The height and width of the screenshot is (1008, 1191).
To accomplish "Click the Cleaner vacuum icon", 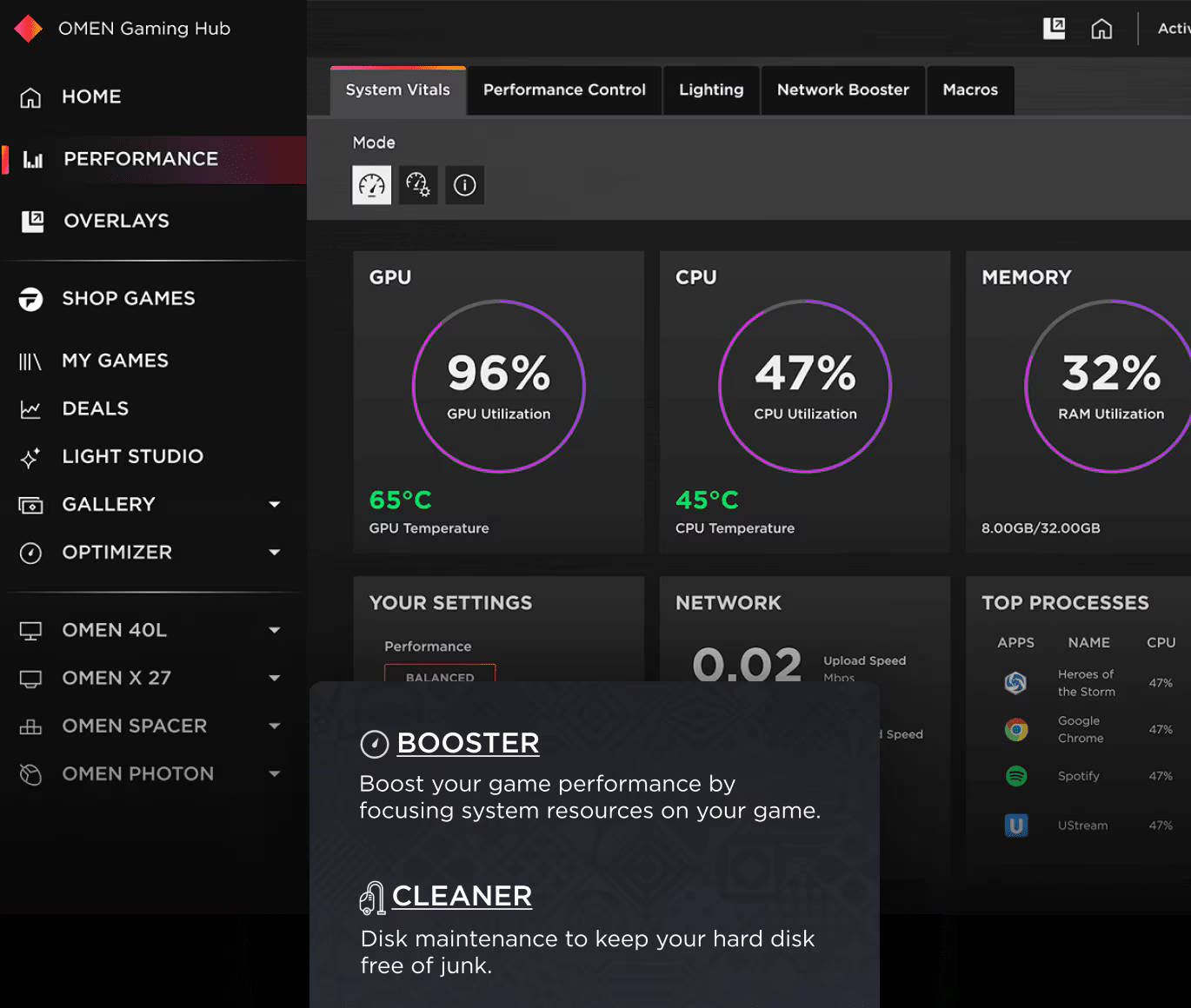I will 372,898.
